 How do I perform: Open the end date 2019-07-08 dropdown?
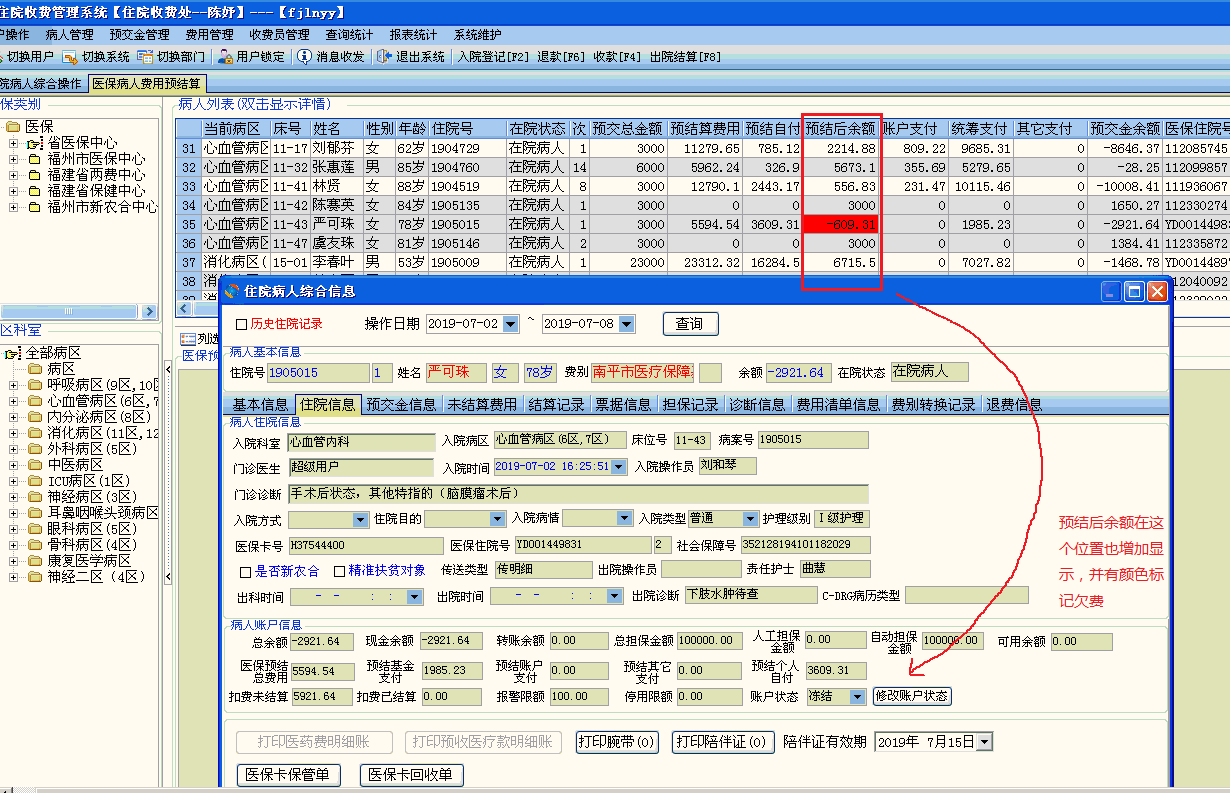[x=626, y=324]
